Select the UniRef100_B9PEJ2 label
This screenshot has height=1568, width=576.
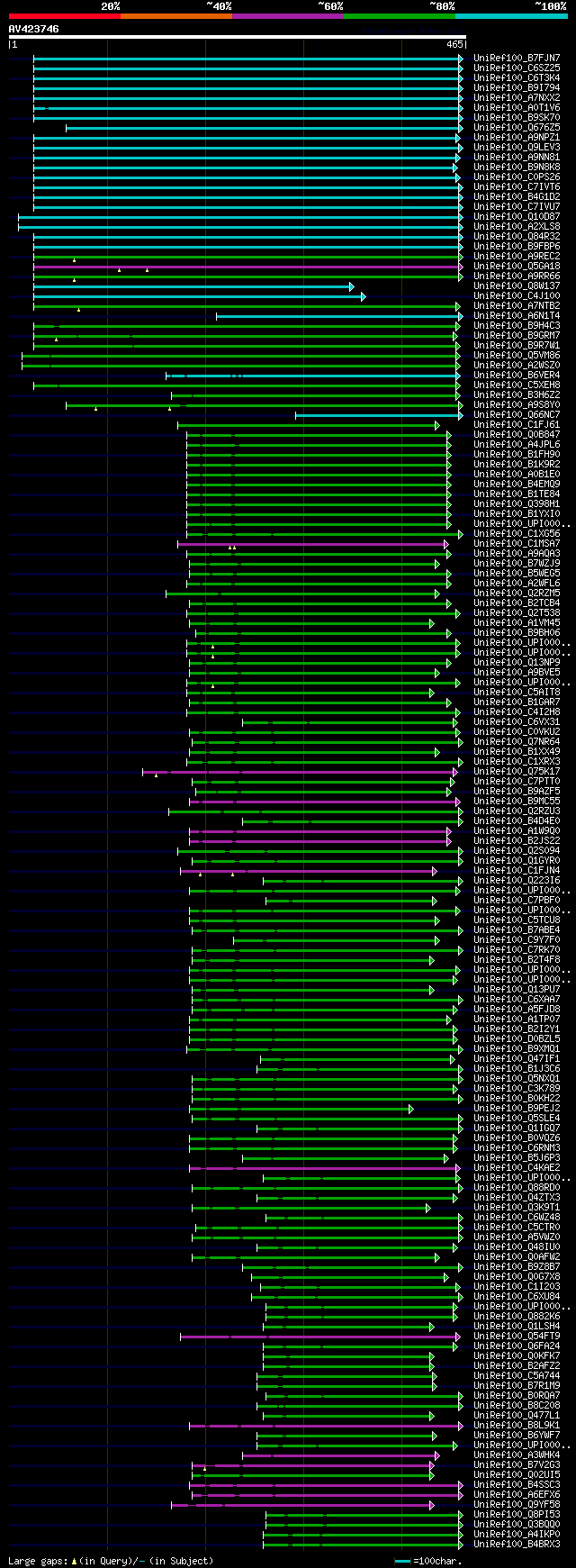click(517, 1108)
